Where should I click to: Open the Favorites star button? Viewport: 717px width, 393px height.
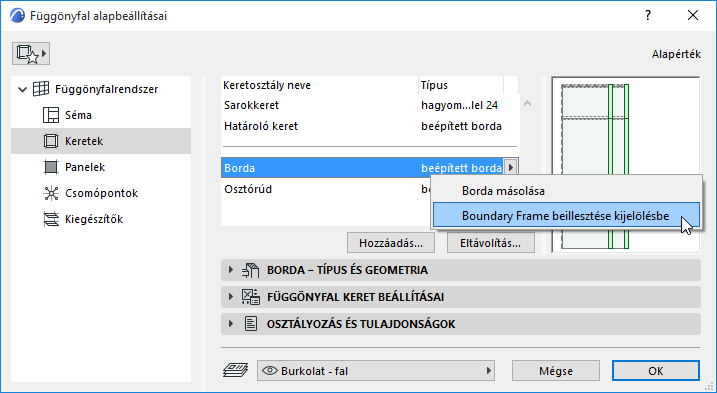[31, 54]
